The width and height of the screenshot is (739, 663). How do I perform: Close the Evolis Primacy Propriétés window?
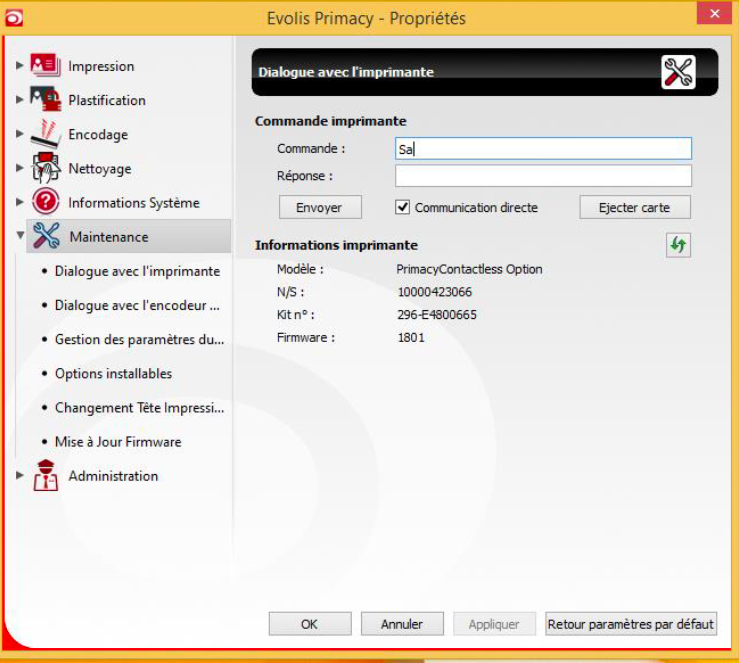(714, 13)
